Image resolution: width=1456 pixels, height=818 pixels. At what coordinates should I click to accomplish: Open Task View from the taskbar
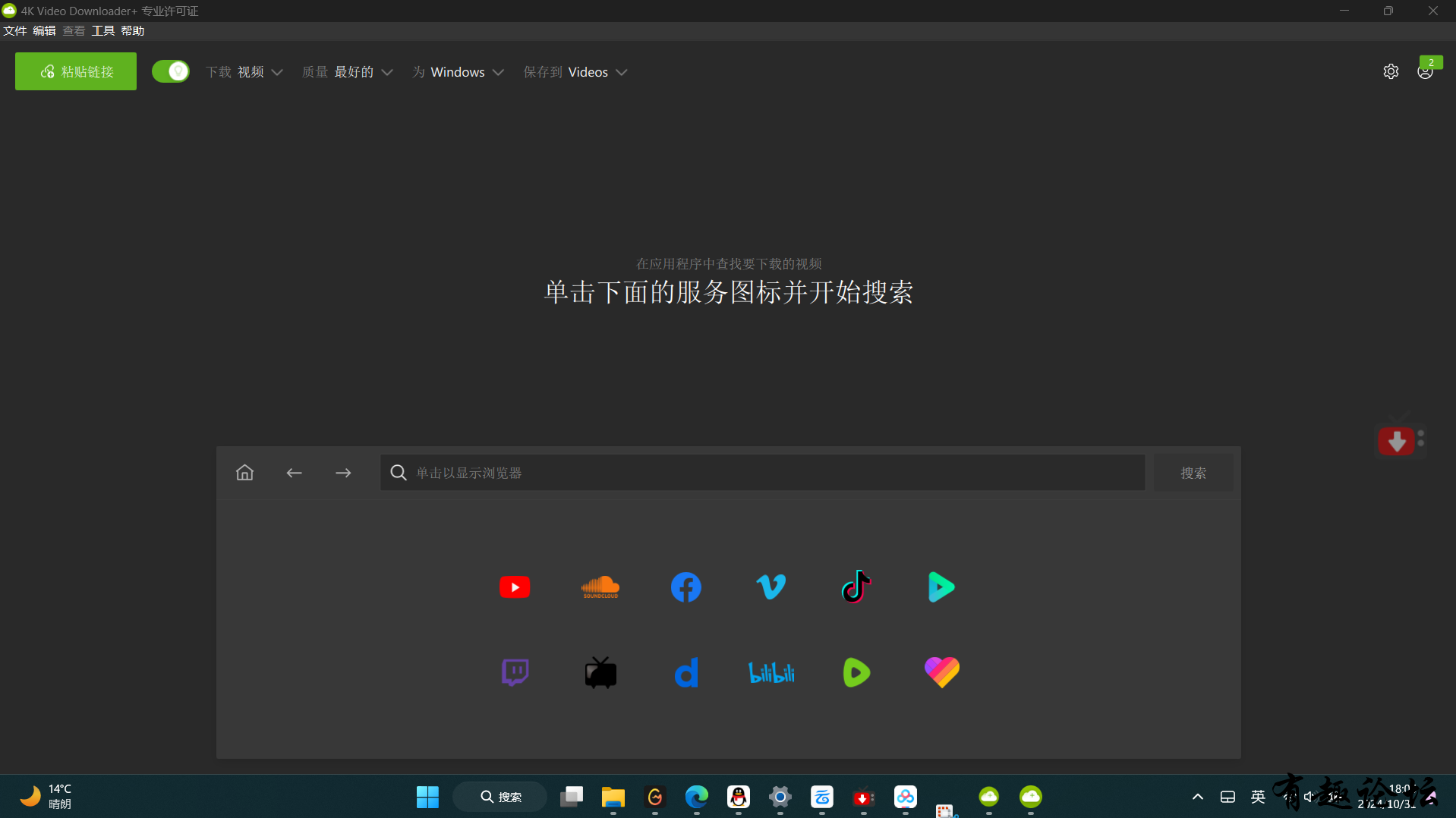[571, 797]
